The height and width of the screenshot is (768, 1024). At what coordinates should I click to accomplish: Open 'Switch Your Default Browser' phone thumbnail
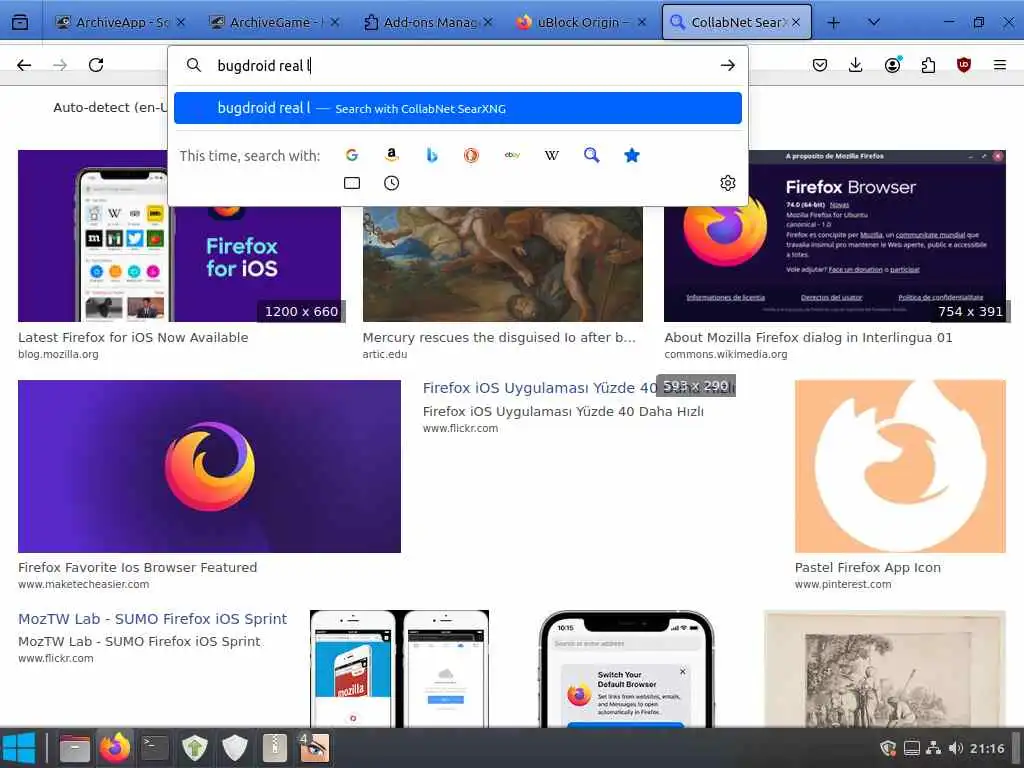click(627, 669)
